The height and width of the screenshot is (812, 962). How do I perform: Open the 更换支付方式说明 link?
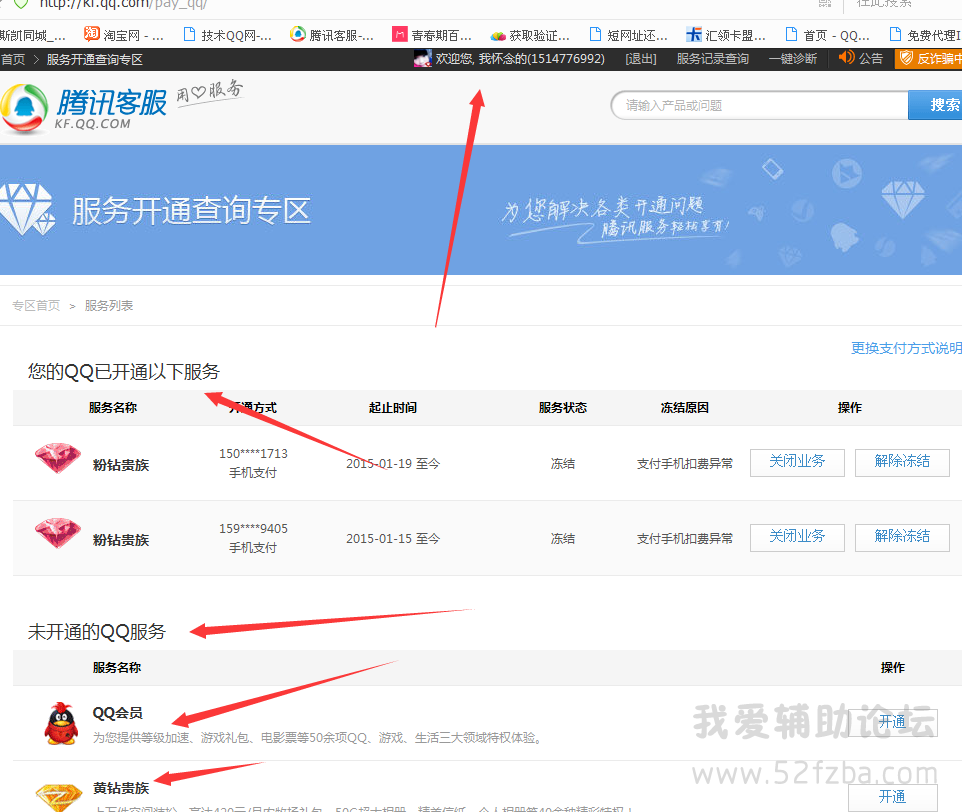pos(905,348)
